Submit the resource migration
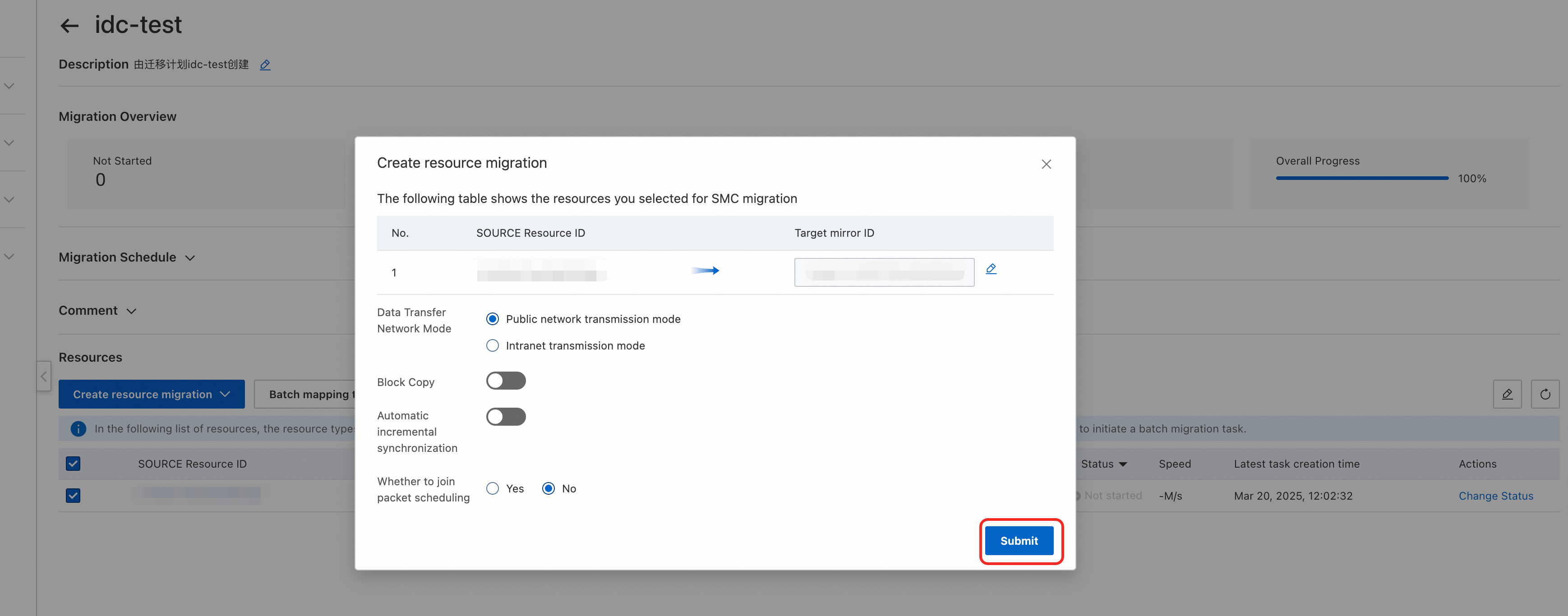Screen dimensions: 1568x616 (x=1019, y=541)
